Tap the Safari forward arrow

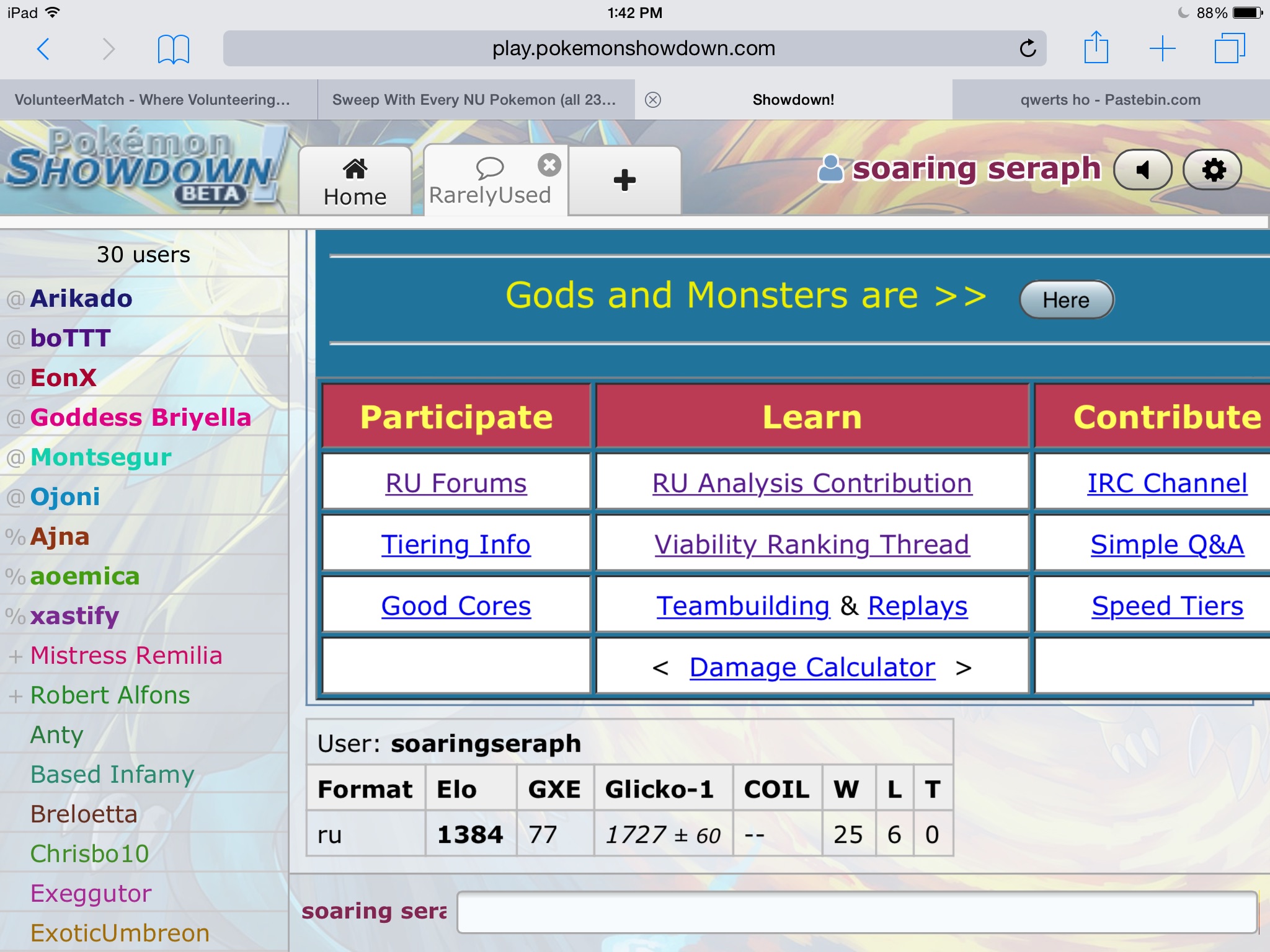[x=109, y=48]
